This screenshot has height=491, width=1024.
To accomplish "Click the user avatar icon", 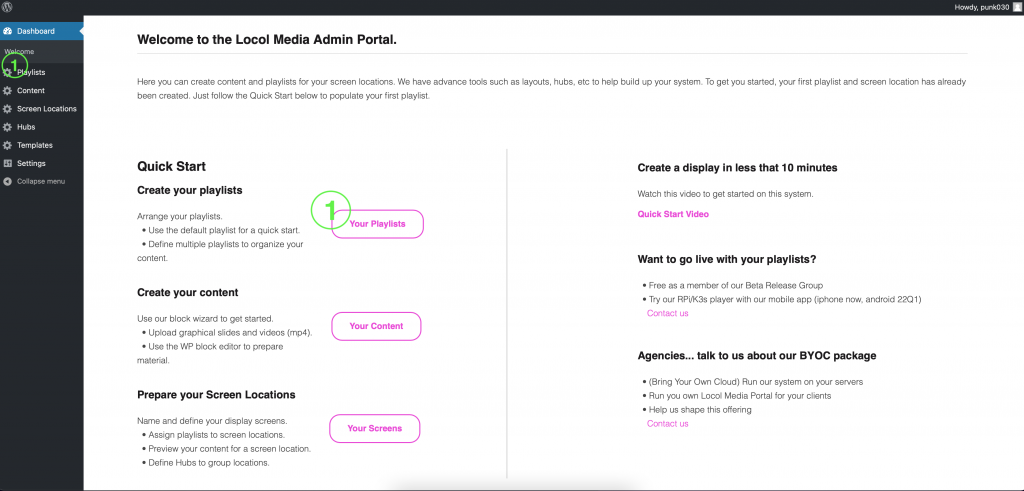I will click(x=1017, y=7).
